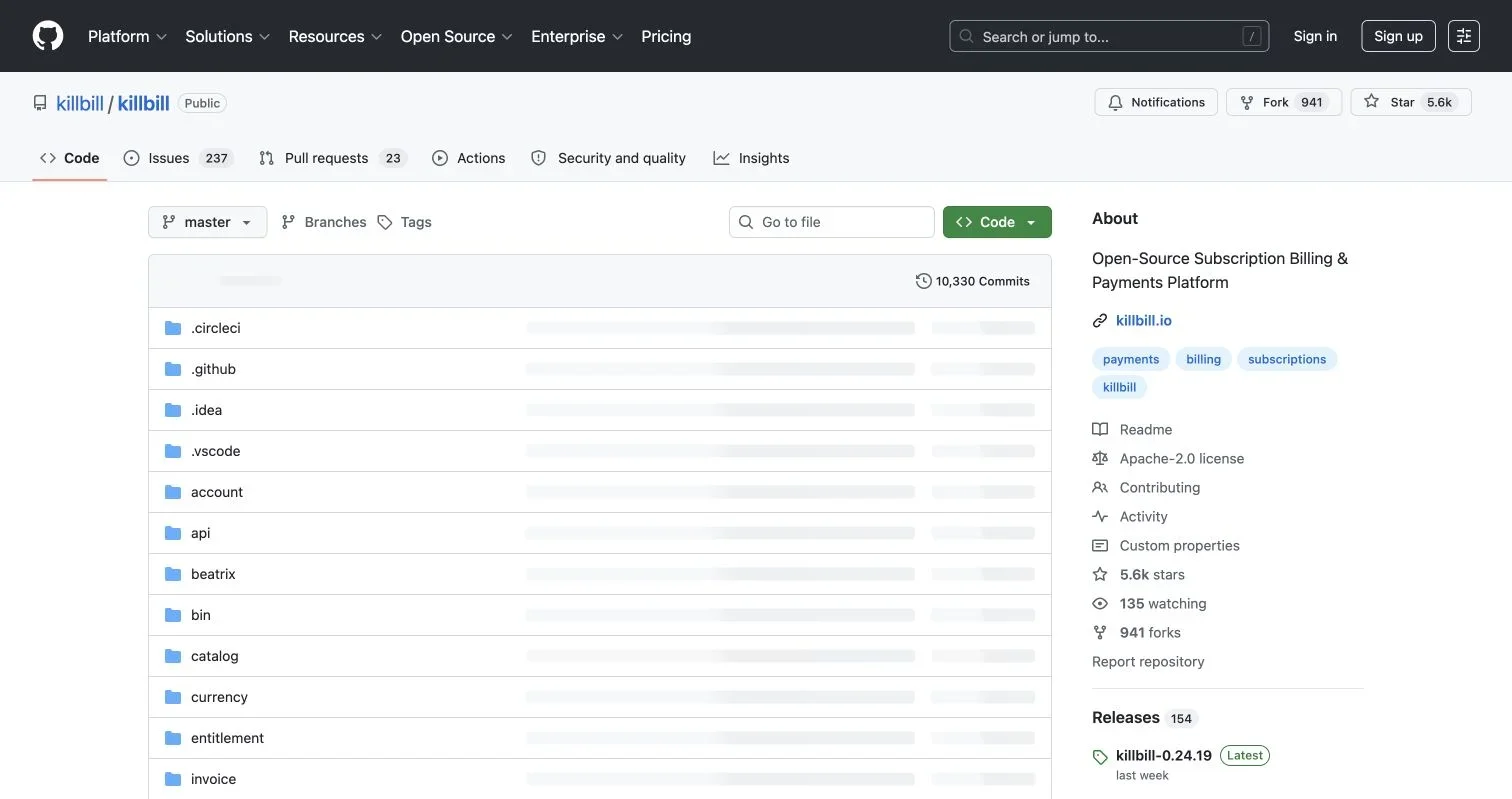1512x799 pixels.
Task: Open the killbill.io website link
Action: pyautogui.click(x=1144, y=320)
